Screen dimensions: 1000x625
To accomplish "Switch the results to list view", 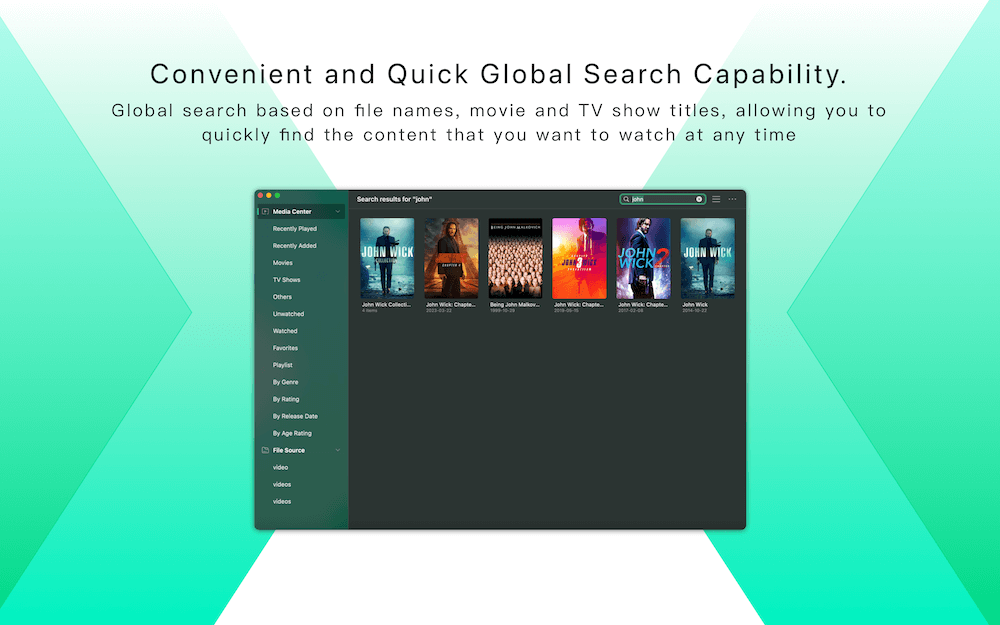I will [x=716, y=199].
